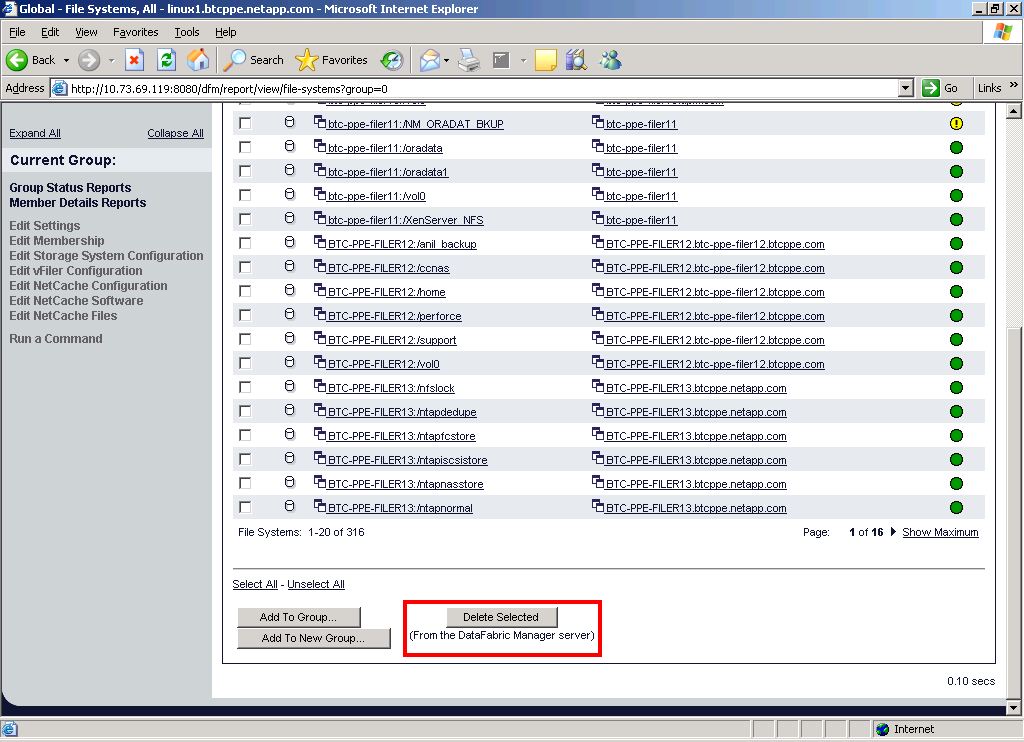Check the box for BTC-PPE-FILER13:/ntapnasstore
This screenshot has width=1024, height=742.
pyautogui.click(x=245, y=483)
